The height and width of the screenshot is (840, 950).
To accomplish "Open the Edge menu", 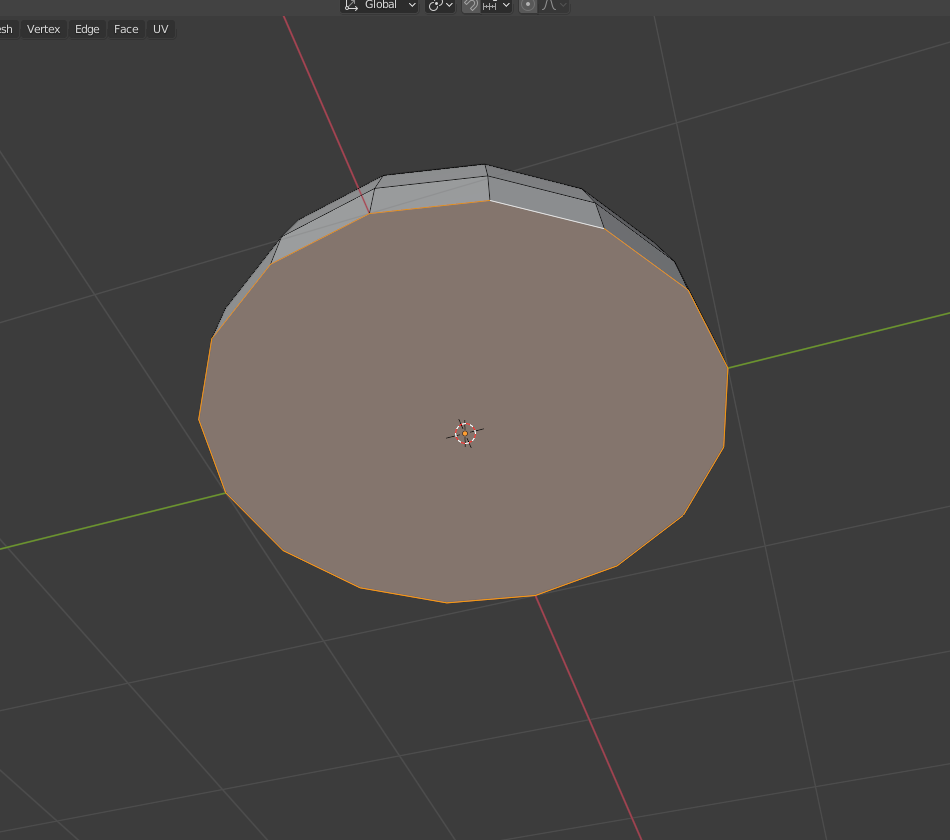I will tap(87, 29).
